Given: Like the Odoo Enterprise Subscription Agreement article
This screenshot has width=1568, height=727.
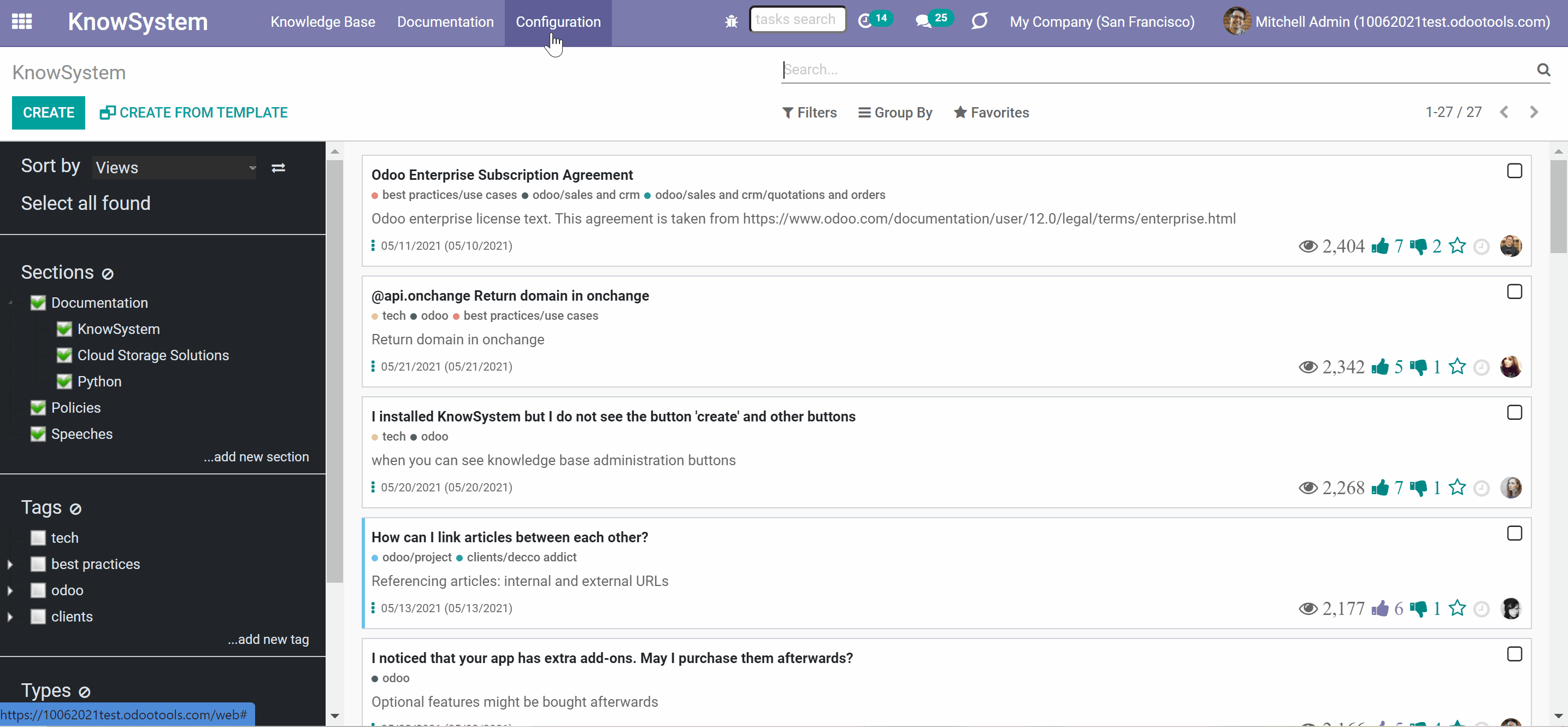Looking at the screenshot, I should coord(1380,246).
